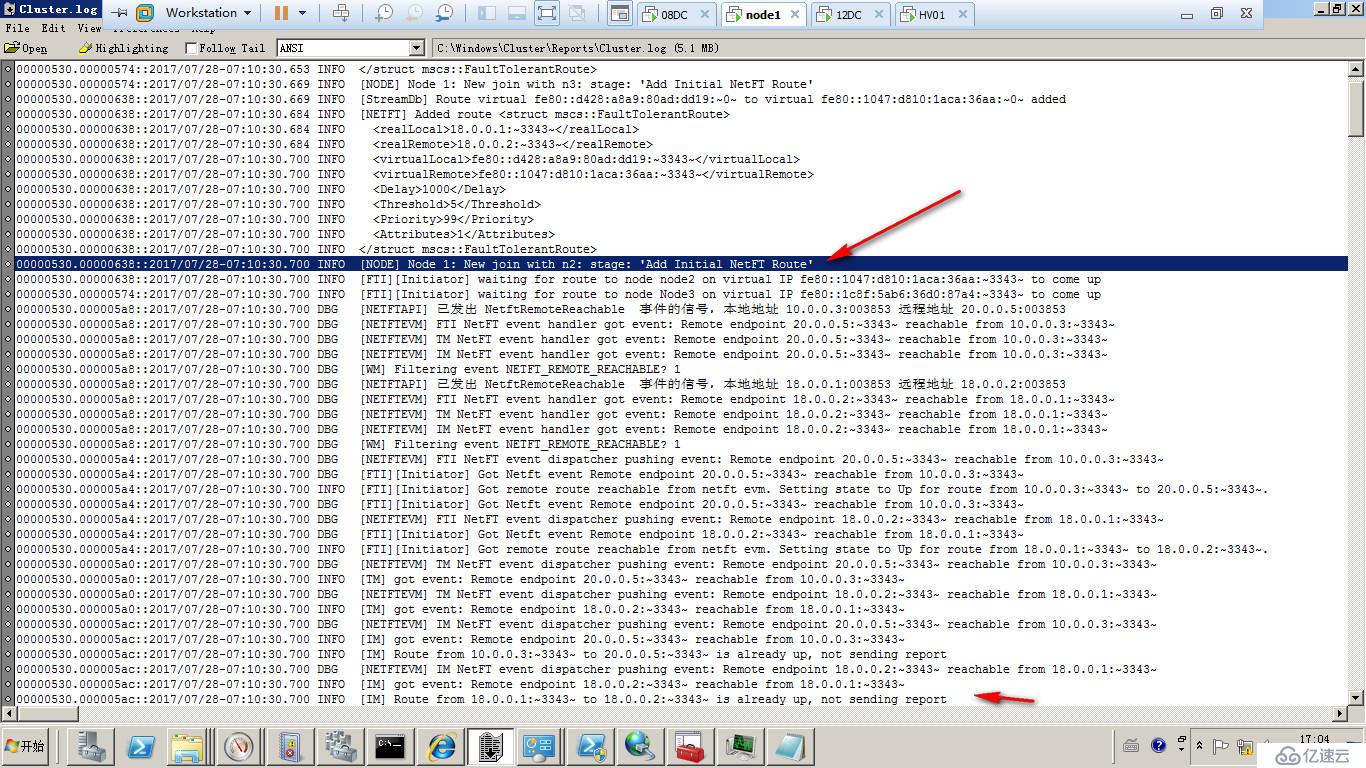Select the 'waiting for route to node Node3' line
The height and width of the screenshot is (768, 1366).
tap(680, 294)
